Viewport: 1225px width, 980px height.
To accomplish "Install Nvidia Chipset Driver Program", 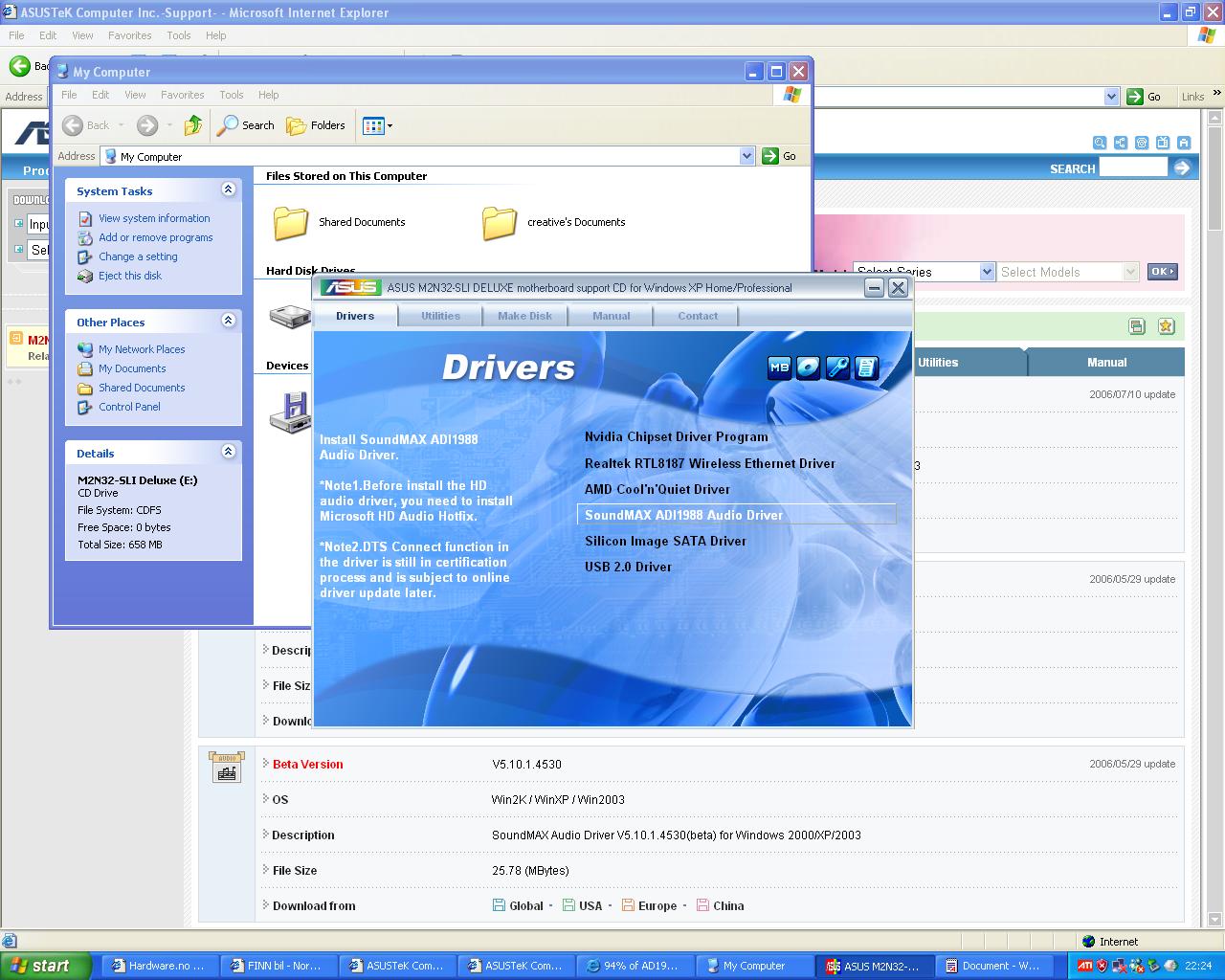I will click(677, 436).
